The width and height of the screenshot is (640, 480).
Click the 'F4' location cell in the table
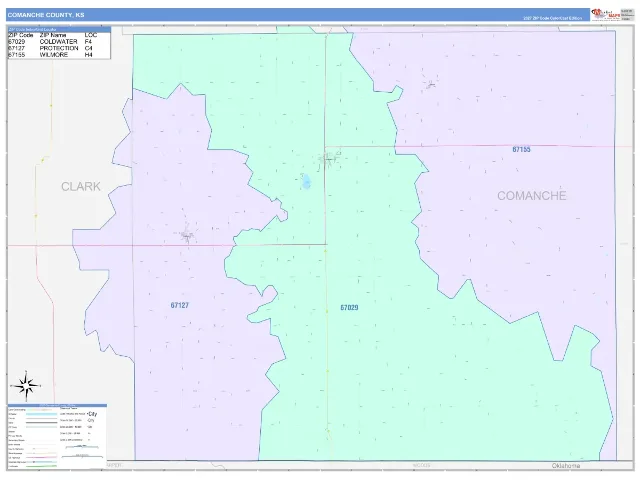[x=88, y=42]
